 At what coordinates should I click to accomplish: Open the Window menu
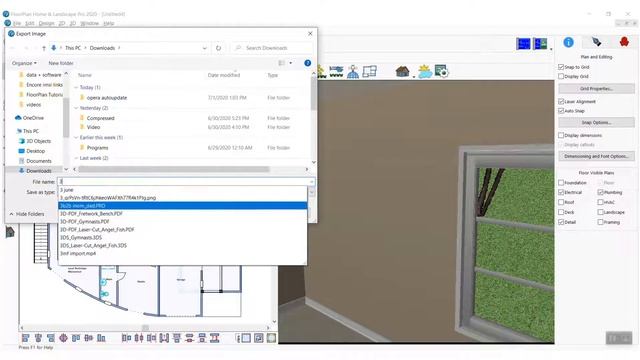89,23
